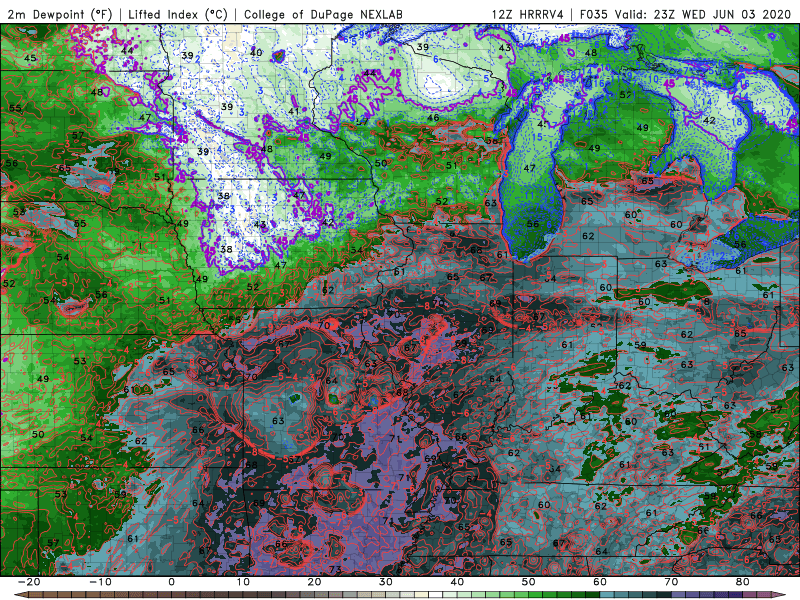The image size is (800, 600).
Task: Click the '-10' label on the color scale
Action: click(x=100, y=582)
